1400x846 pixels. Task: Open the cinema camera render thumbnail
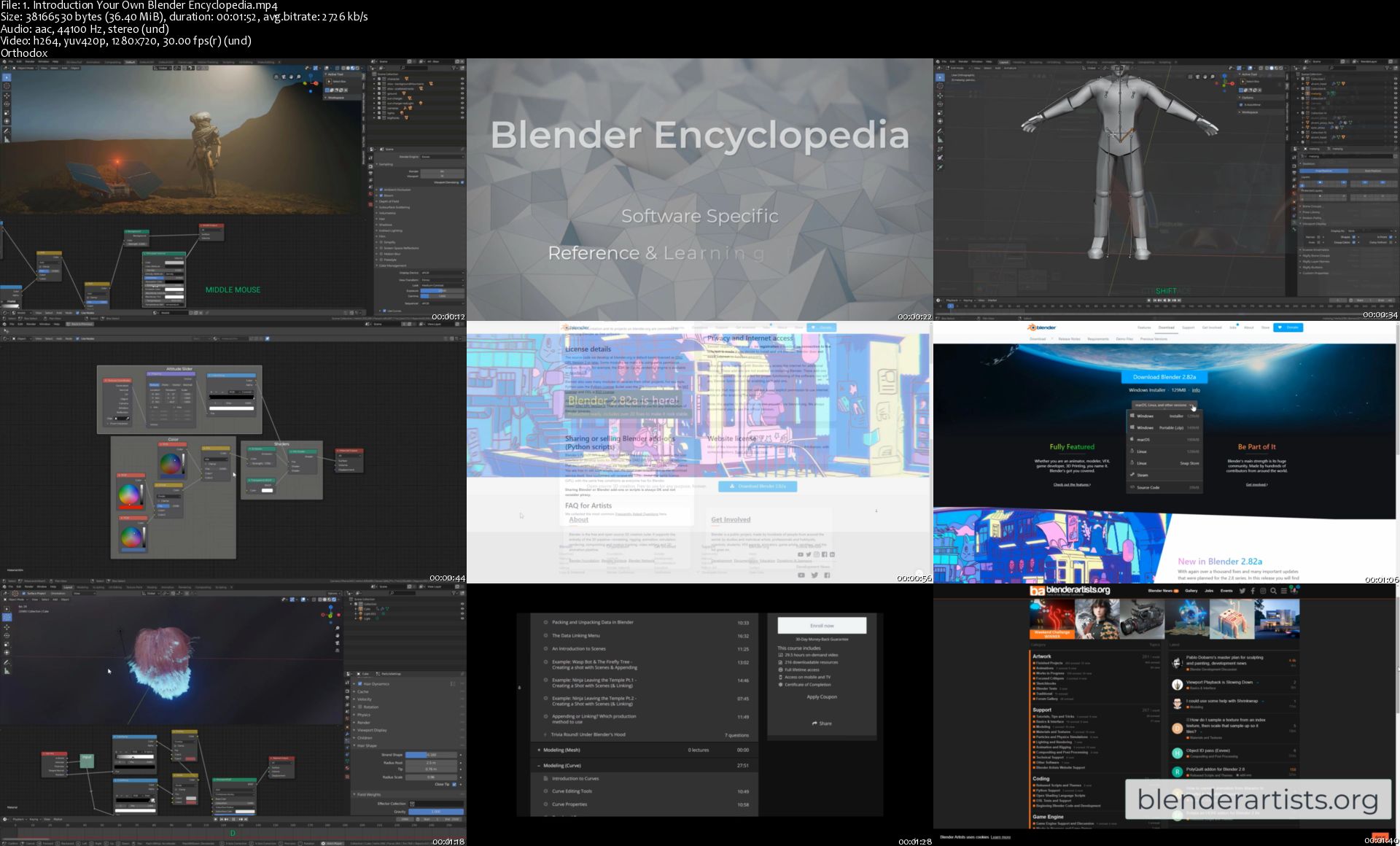pyautogui.click(x=1142, y=618)
